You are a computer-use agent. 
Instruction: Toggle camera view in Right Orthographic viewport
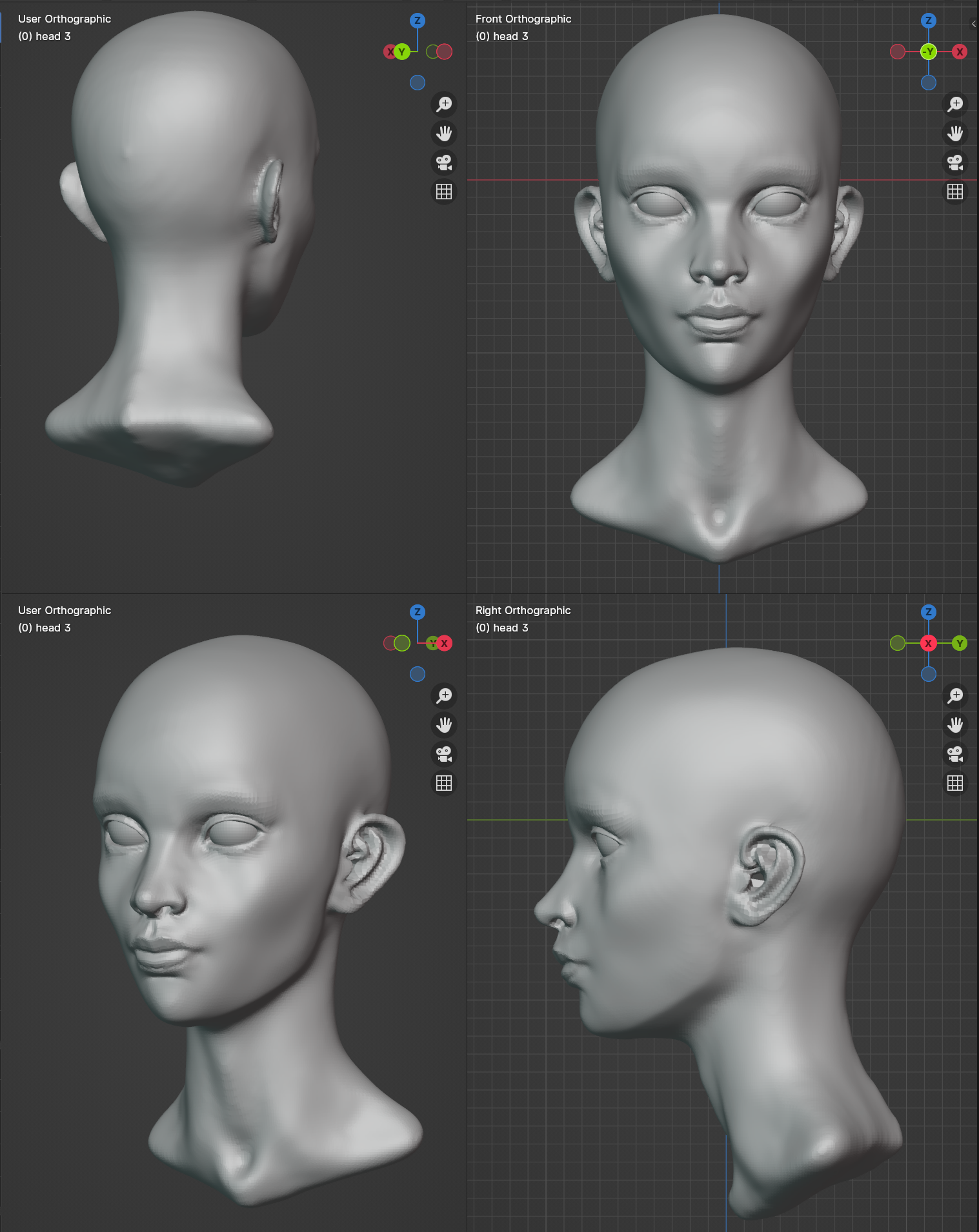point(955,754)
